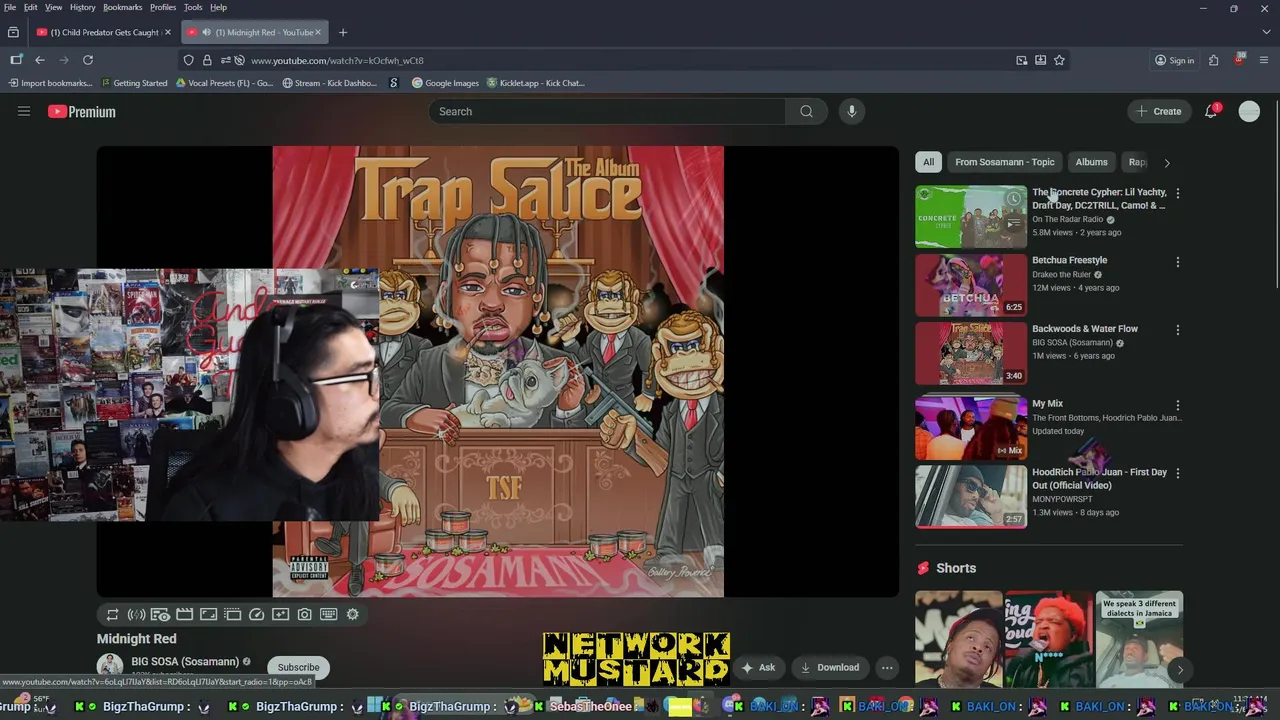Open the account avatar menu

click(x=1249, y=111)
